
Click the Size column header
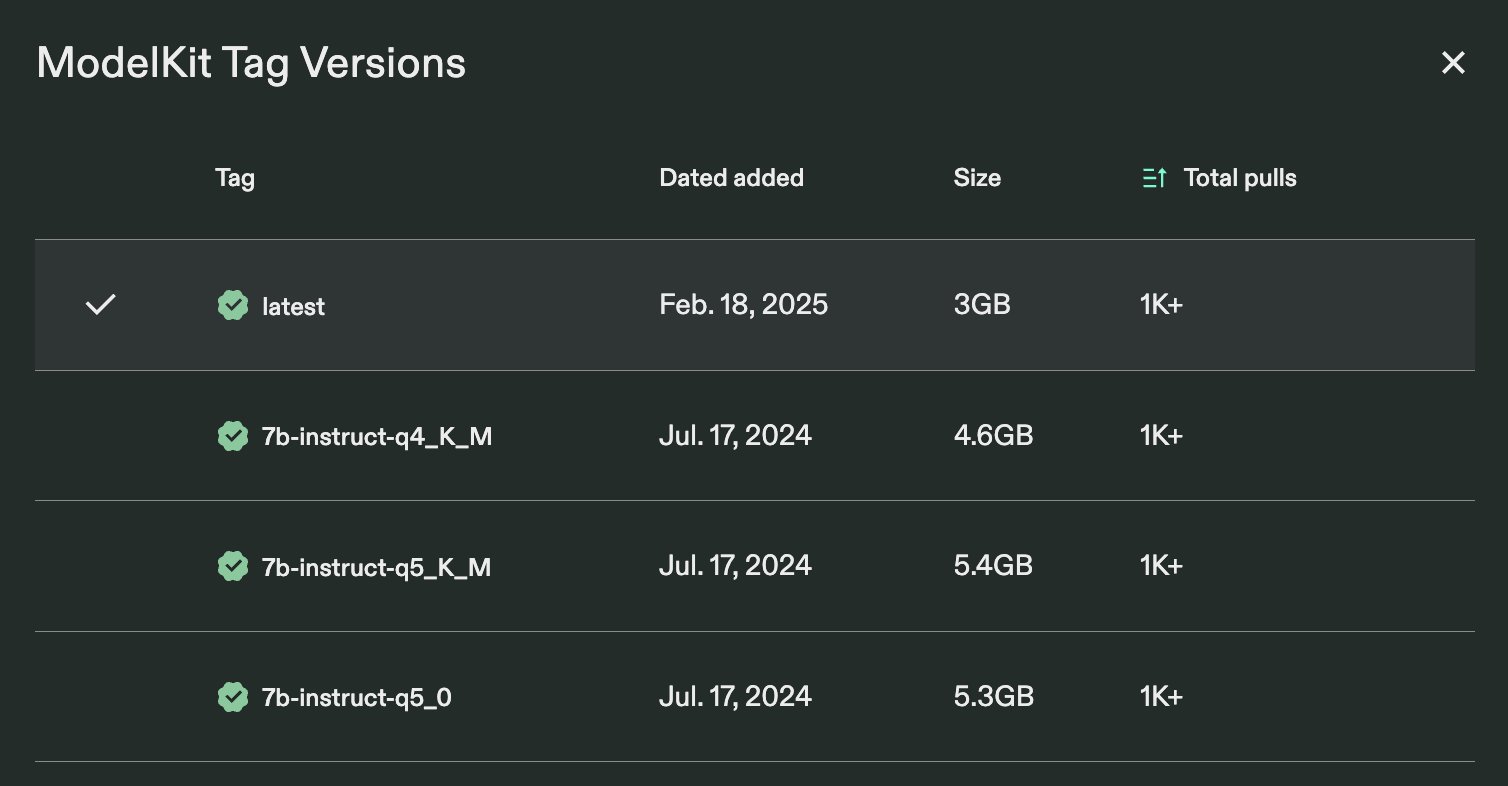click(x=977, y=177)
